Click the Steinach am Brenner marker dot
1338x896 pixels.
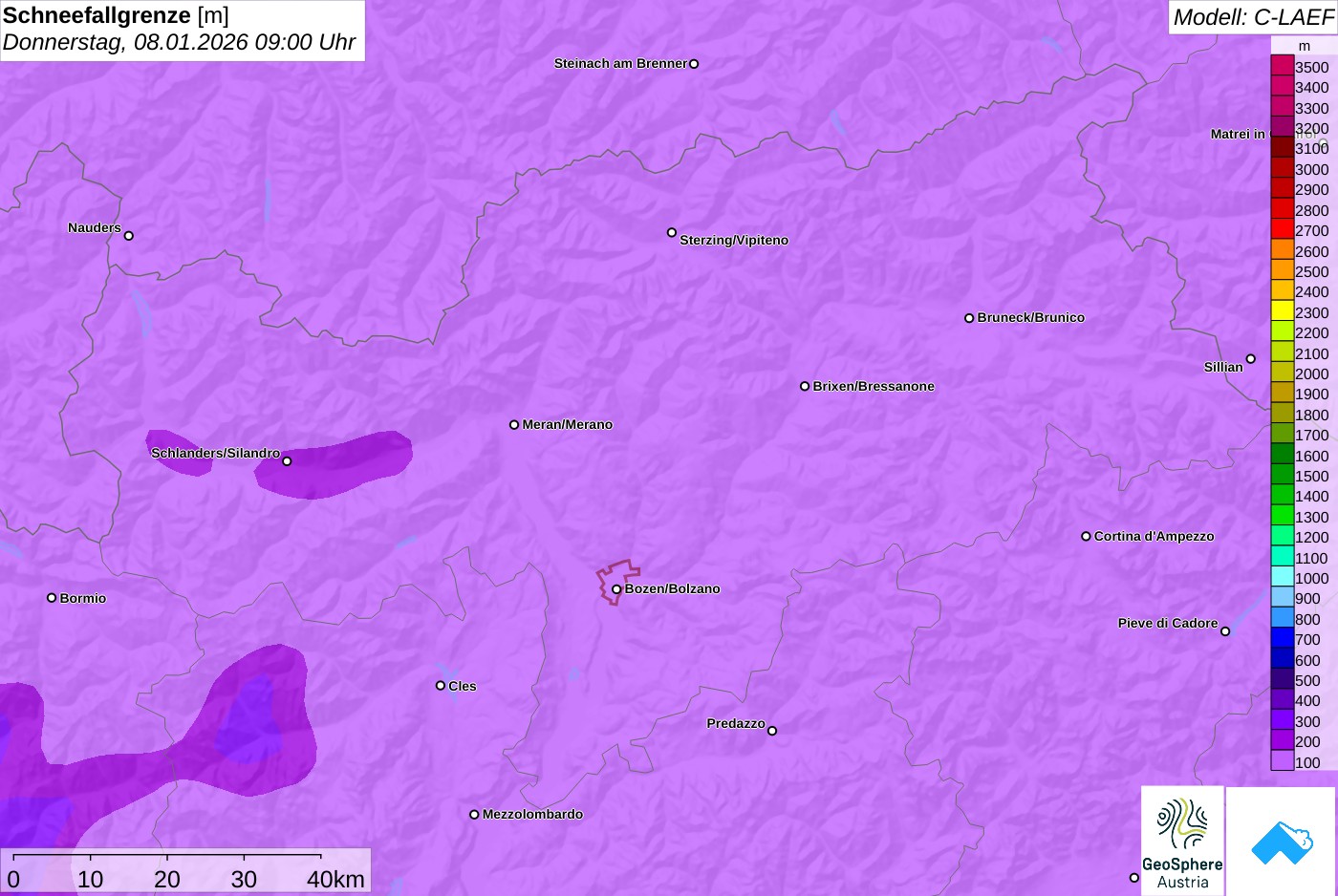click(x=694, y=64)
